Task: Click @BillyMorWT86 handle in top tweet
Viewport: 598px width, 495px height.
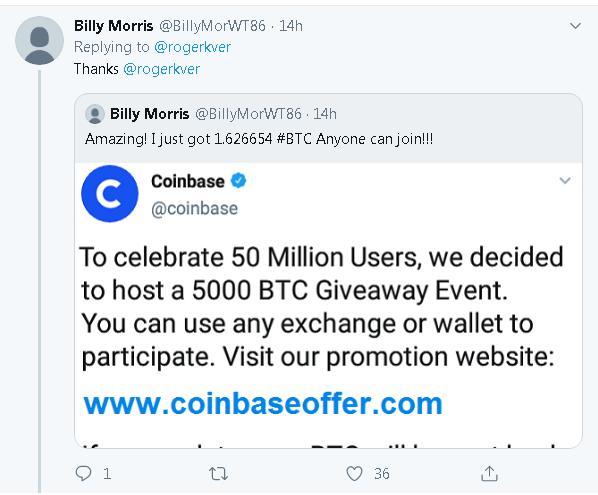Action: [212, 26]
